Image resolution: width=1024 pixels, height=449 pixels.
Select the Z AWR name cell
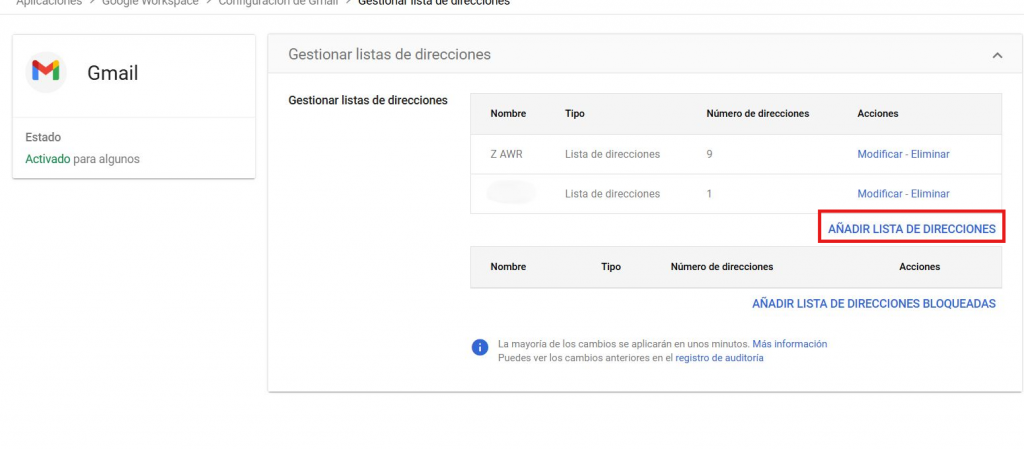[x=506, y=154]
